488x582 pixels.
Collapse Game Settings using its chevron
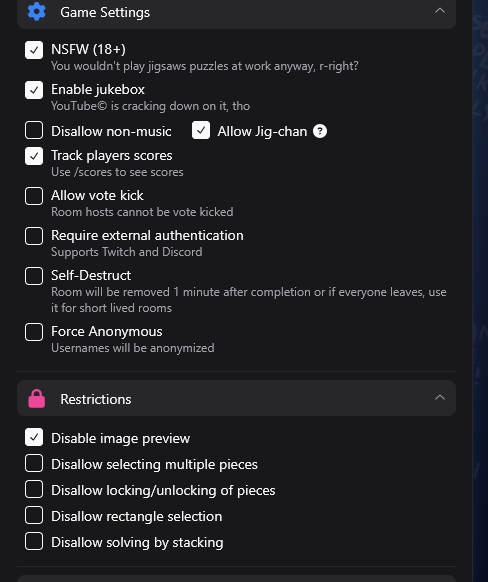pos(439,11)
